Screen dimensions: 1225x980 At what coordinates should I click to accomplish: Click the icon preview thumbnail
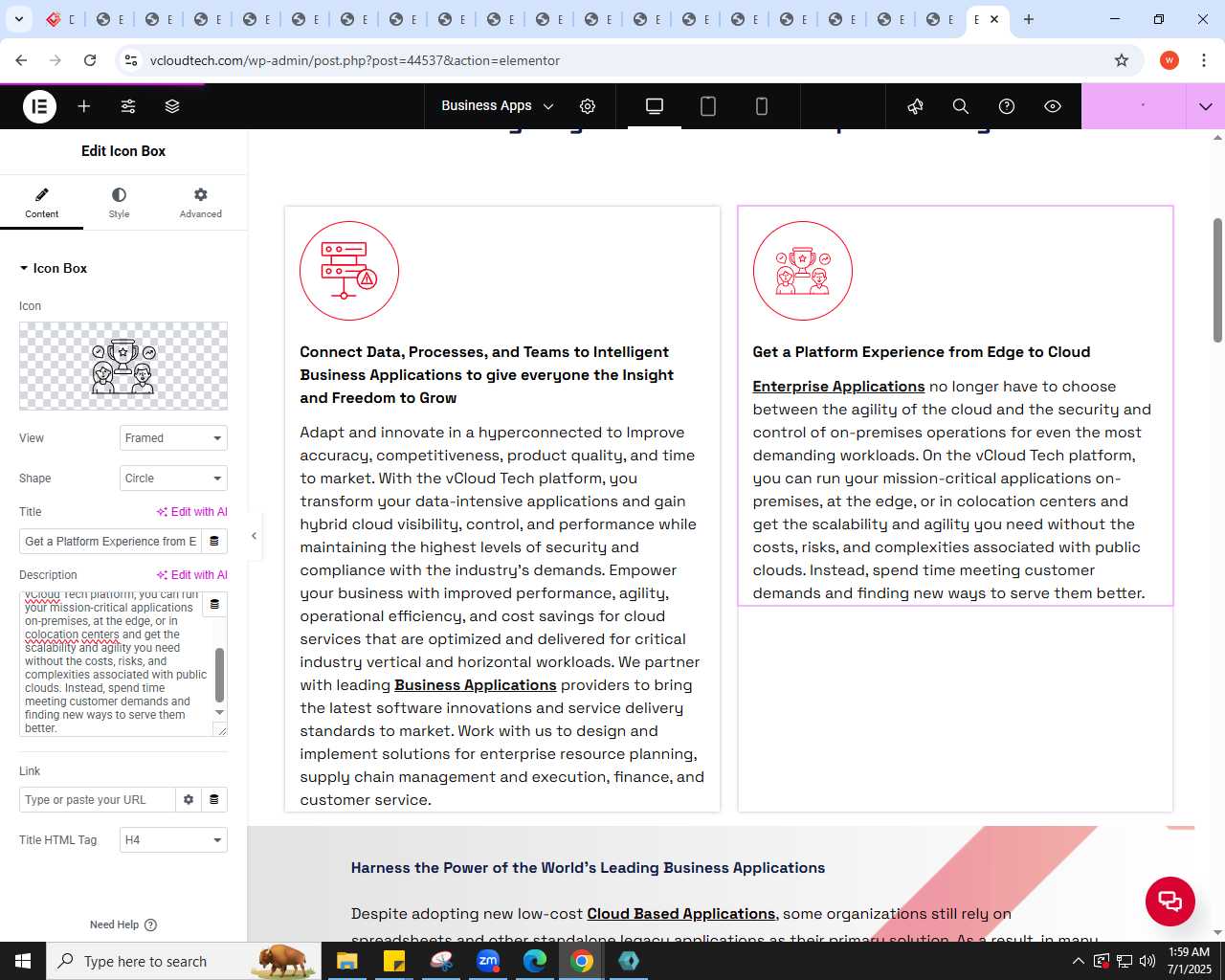[x=123, y=366]
